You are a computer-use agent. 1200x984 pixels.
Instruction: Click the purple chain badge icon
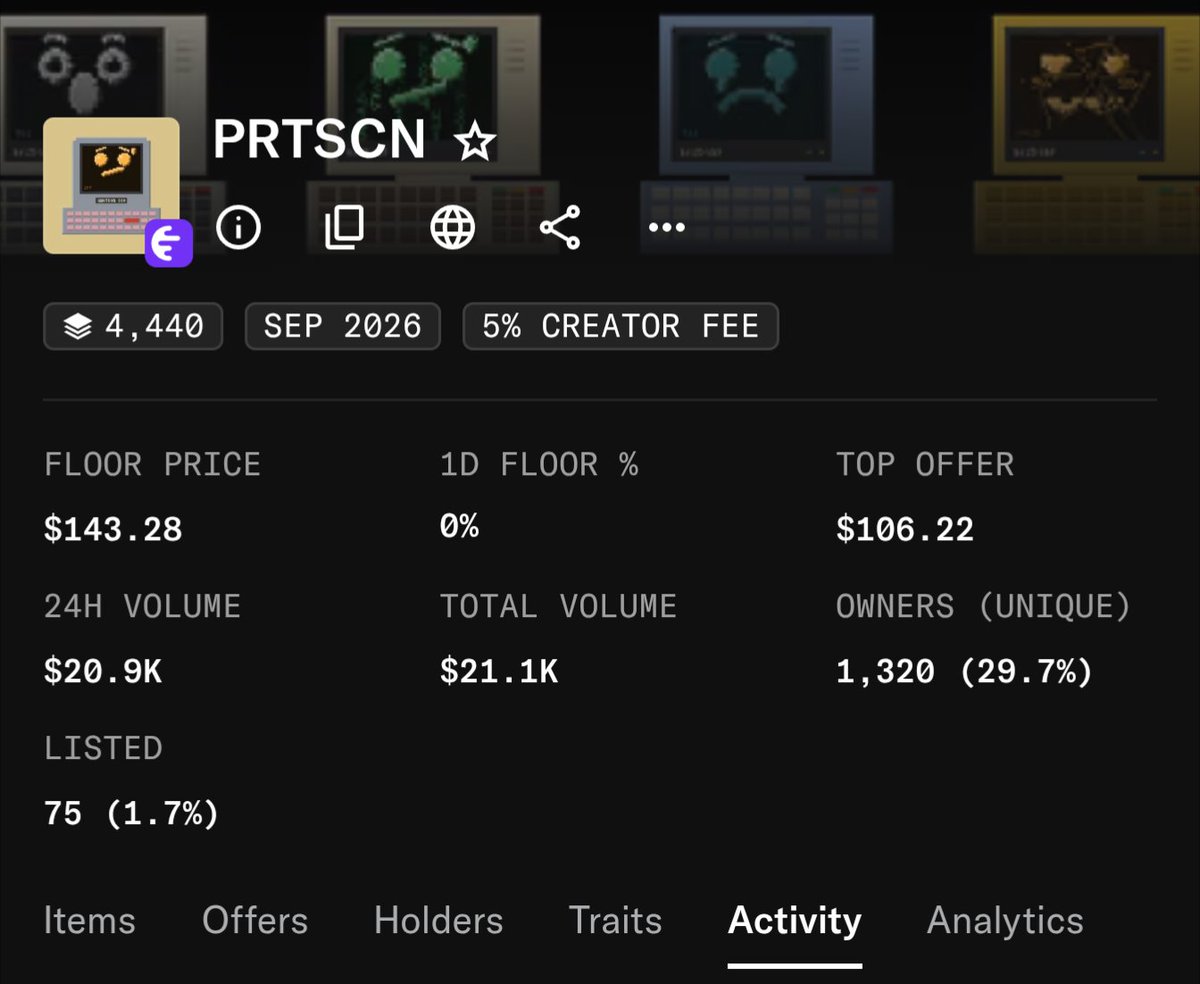[x=169, y=244]
